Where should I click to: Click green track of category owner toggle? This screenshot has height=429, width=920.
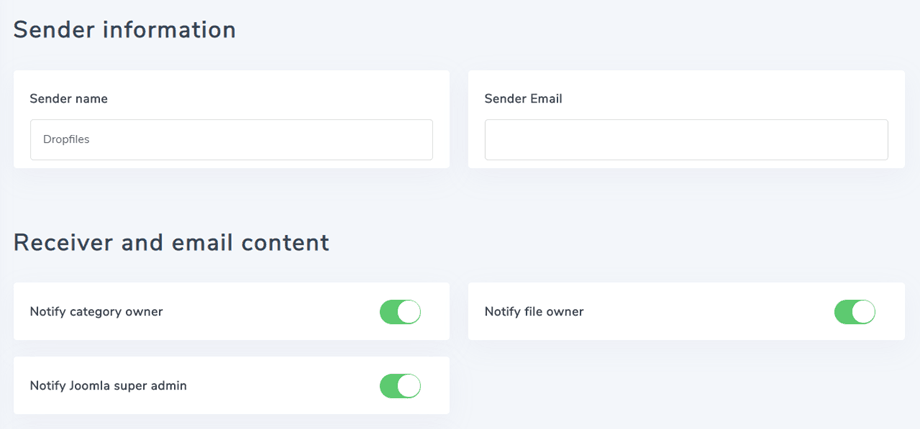(x=388, y=312)
